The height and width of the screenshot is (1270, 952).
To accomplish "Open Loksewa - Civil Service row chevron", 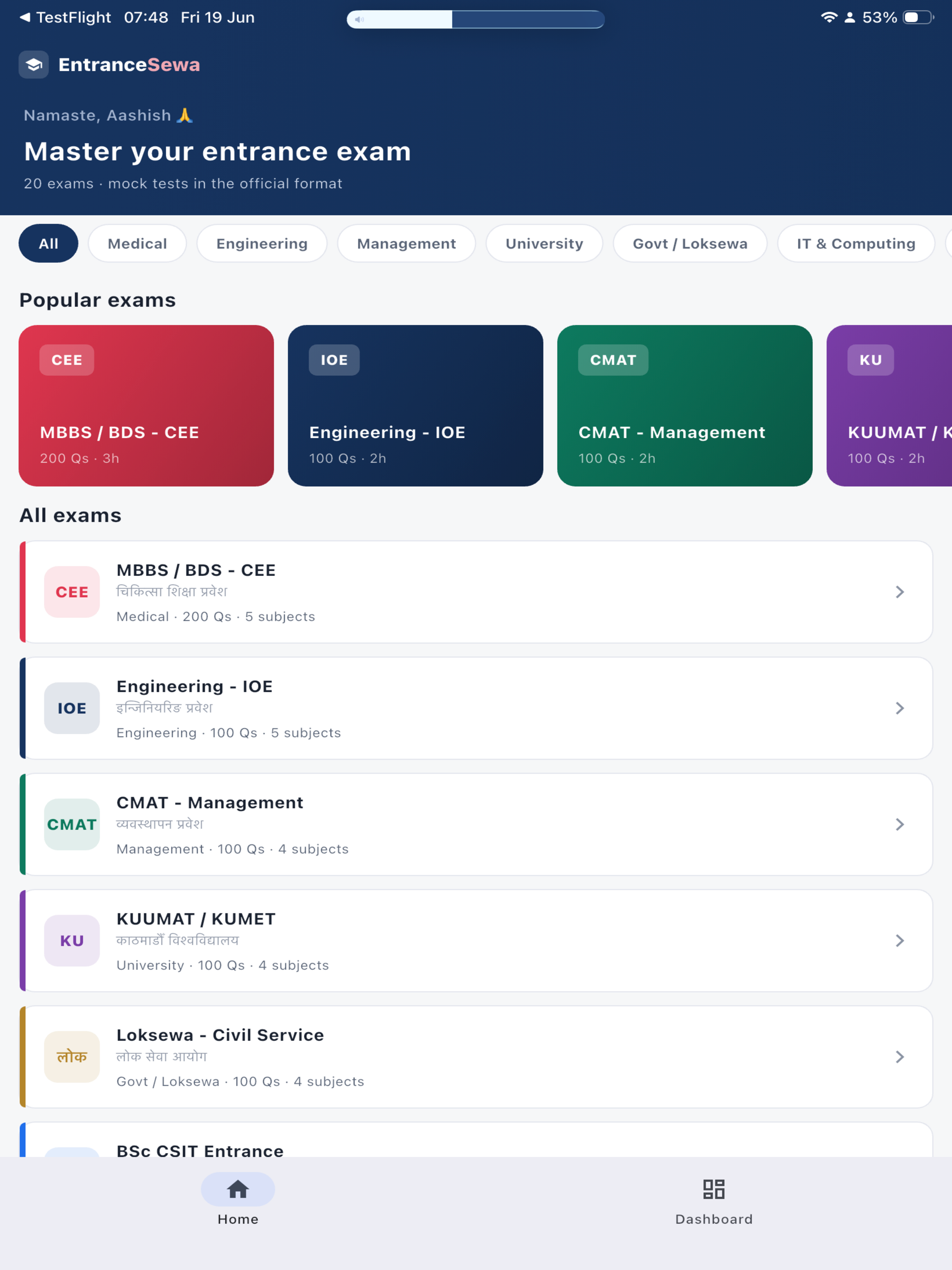I will pos(900,1057).
